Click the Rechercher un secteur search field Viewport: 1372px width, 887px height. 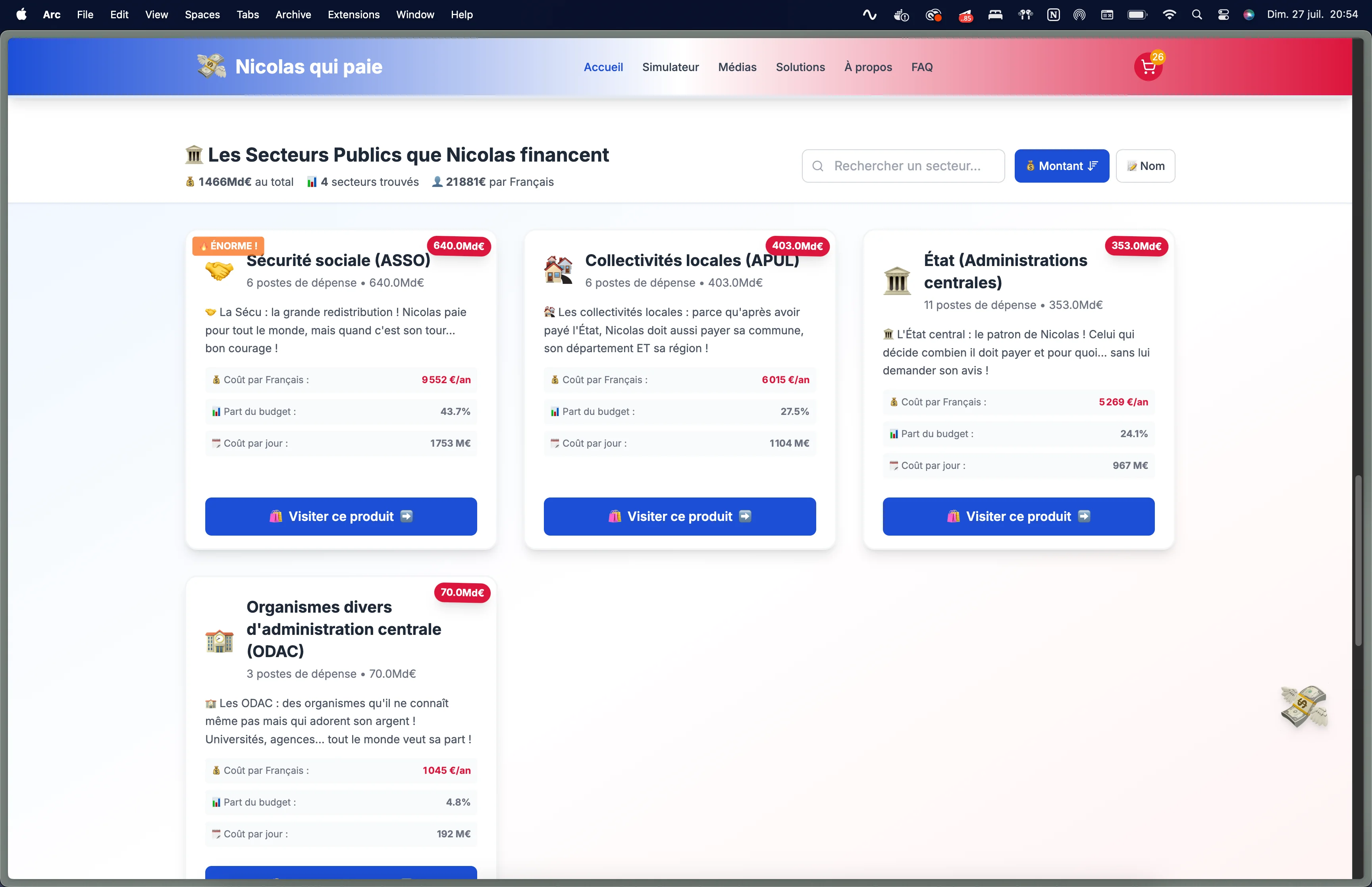pyautogui.click(x=907, y=166)
